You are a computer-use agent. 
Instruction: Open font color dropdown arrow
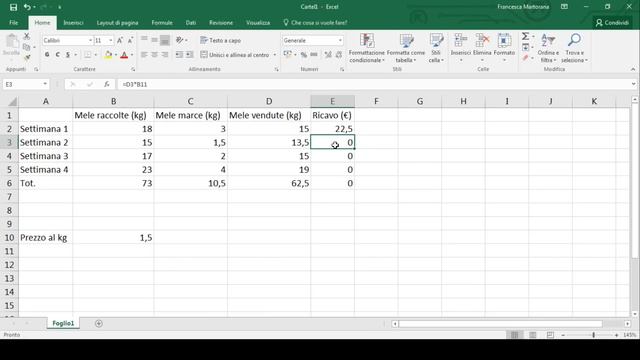tap(132, 55)
